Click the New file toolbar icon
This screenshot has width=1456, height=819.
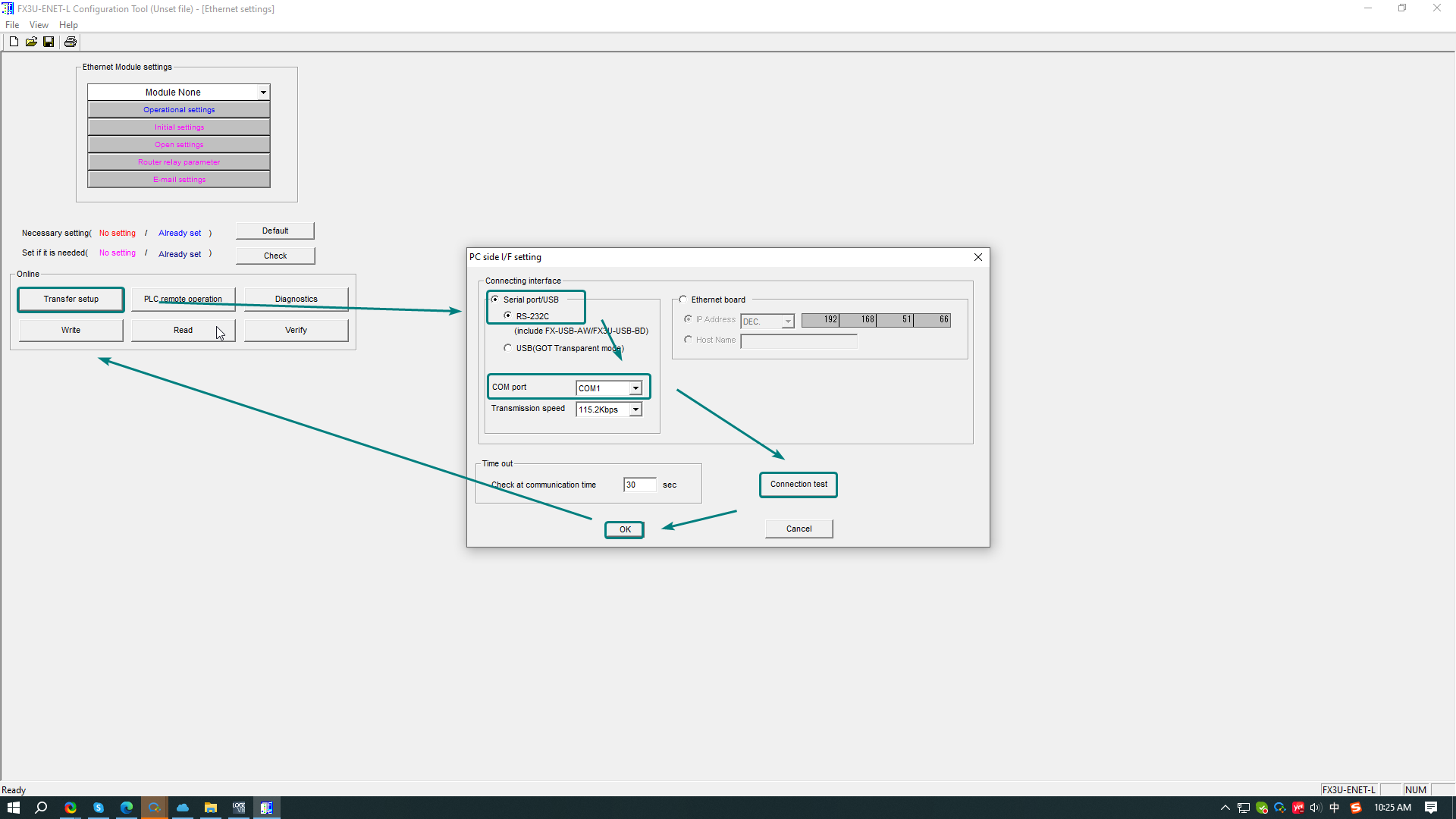pyautogui.click(x=14, y=42)
